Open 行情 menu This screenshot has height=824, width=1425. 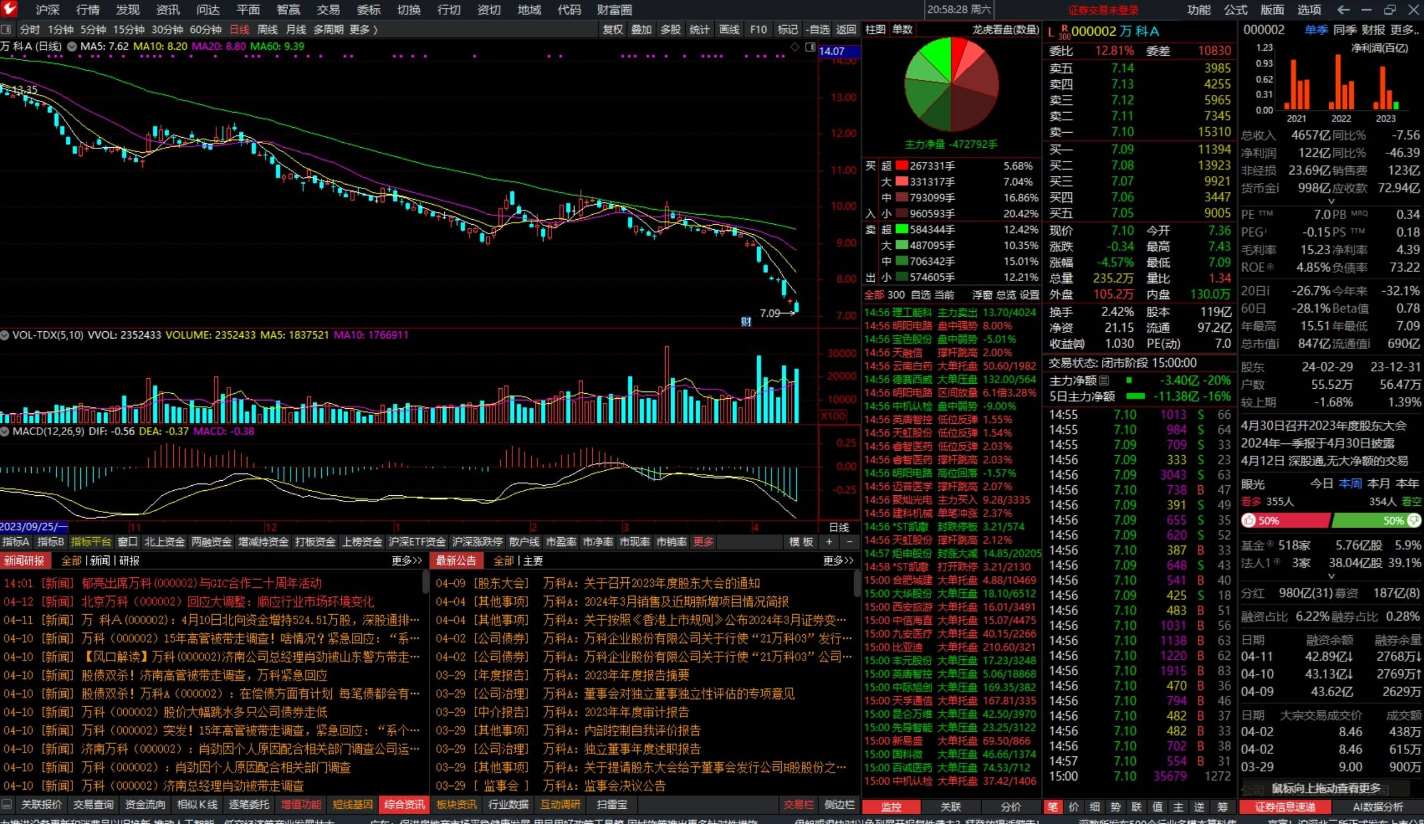point(88,9)
